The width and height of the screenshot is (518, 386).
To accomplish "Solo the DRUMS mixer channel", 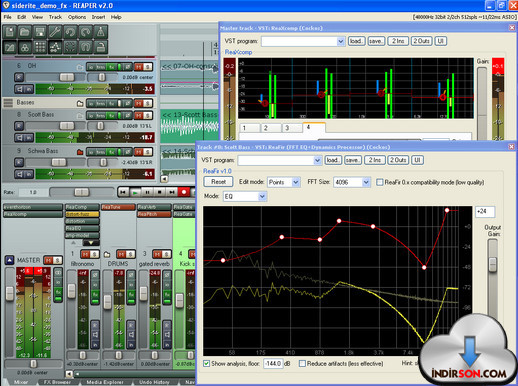I will click(x=131, y=255).
